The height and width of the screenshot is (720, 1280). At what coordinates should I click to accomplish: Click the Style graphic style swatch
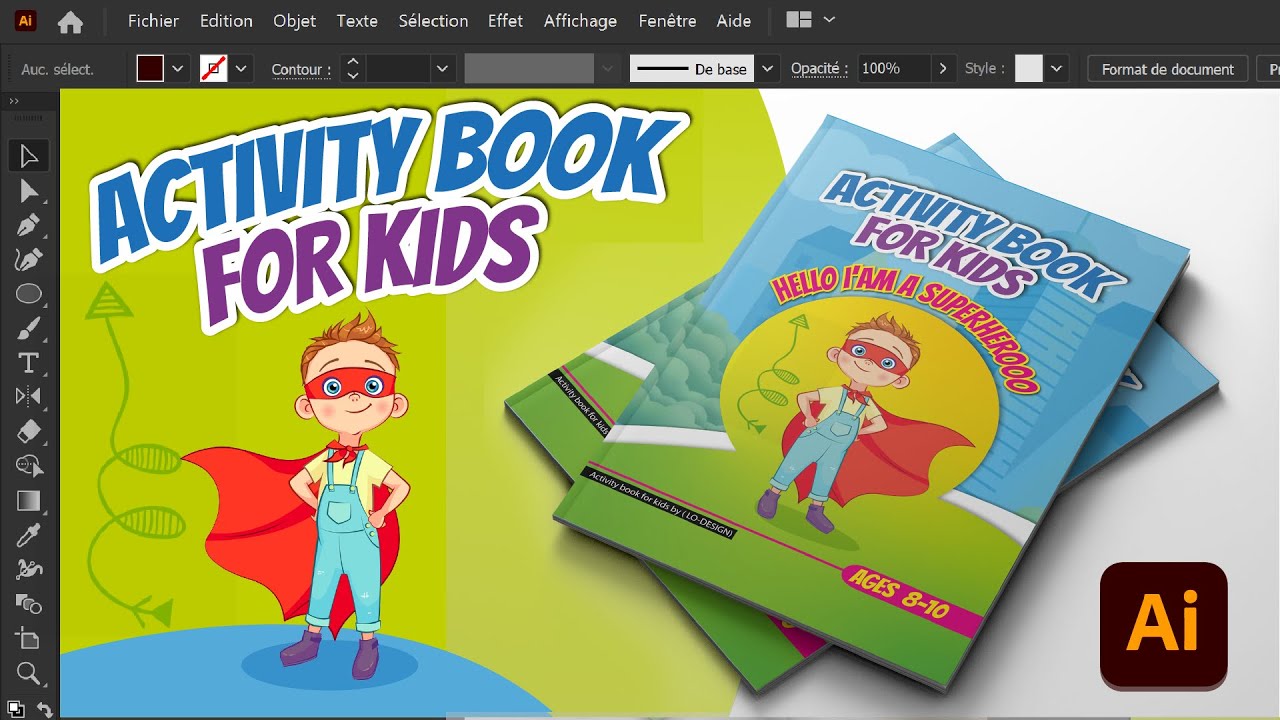1029,69
